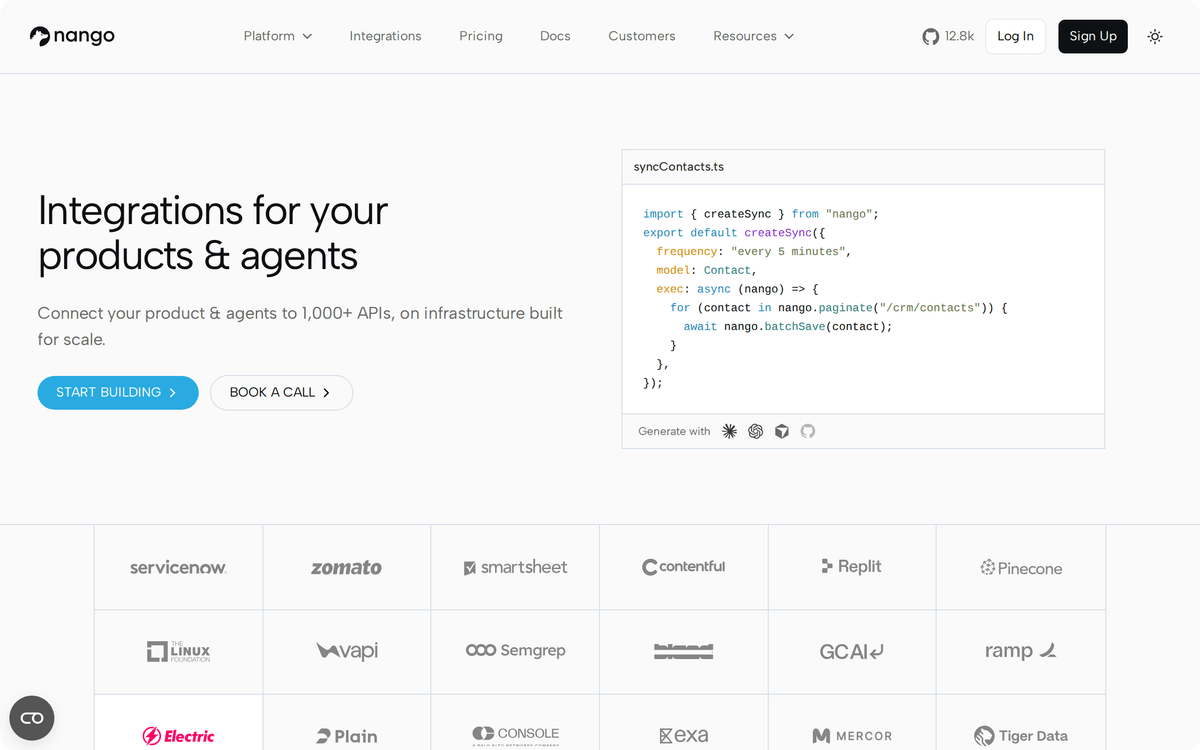Click the "Generate with" label
Viewport: 1200px width, 750px height.
pyautogui.click(x=674, y=431)
